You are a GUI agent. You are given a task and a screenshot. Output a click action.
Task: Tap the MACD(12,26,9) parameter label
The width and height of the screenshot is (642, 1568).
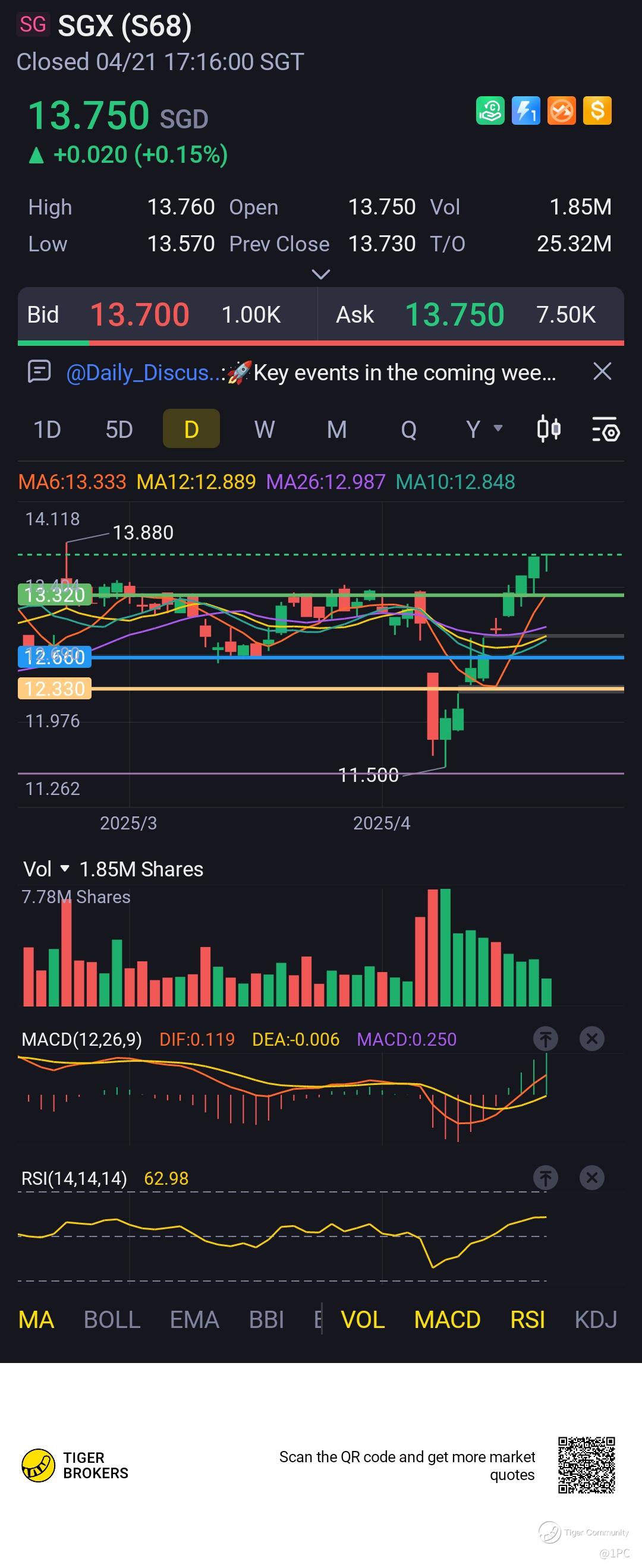(x=81, y=1039)
